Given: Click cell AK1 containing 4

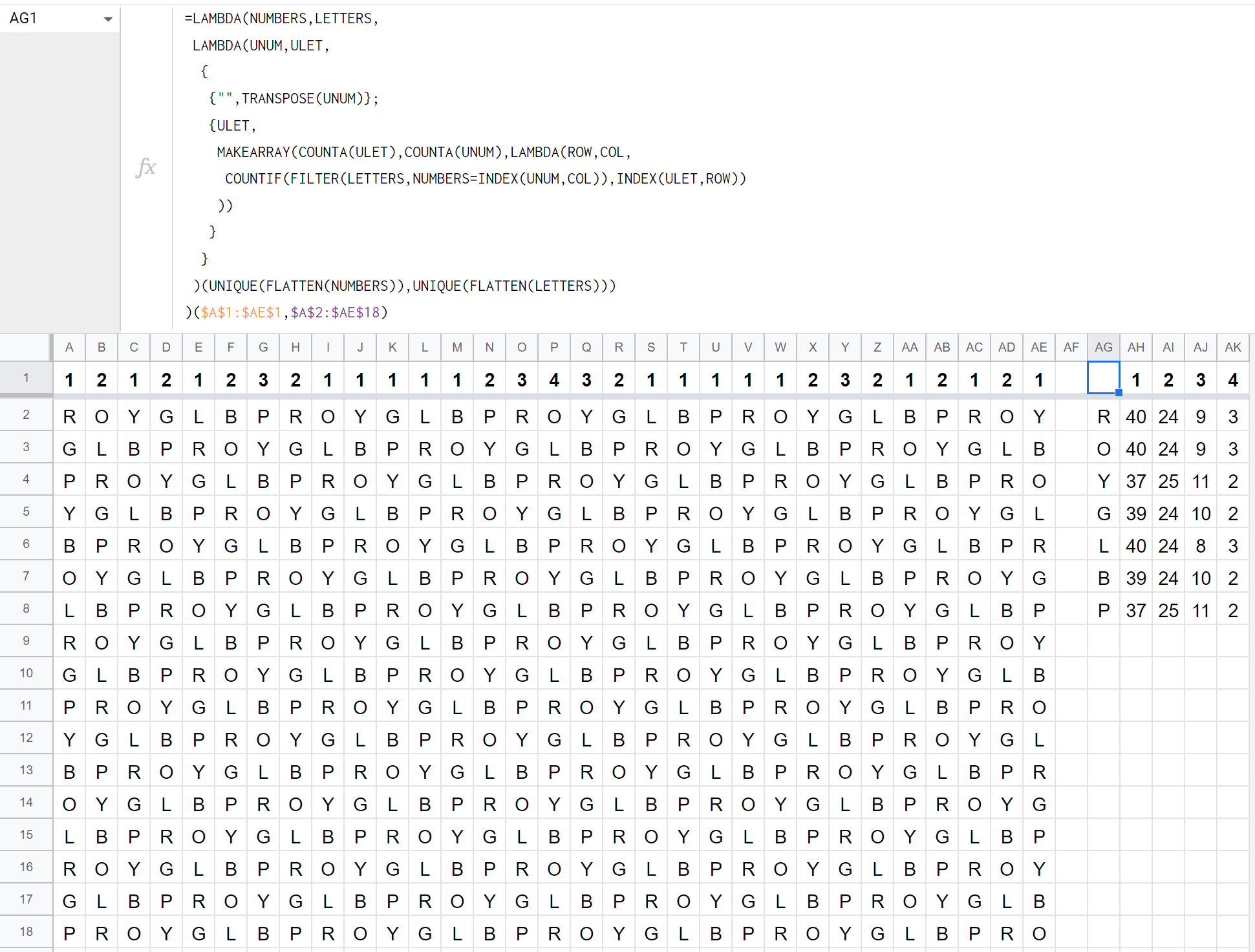Looking at the screenshot, I should (1233, 379).
